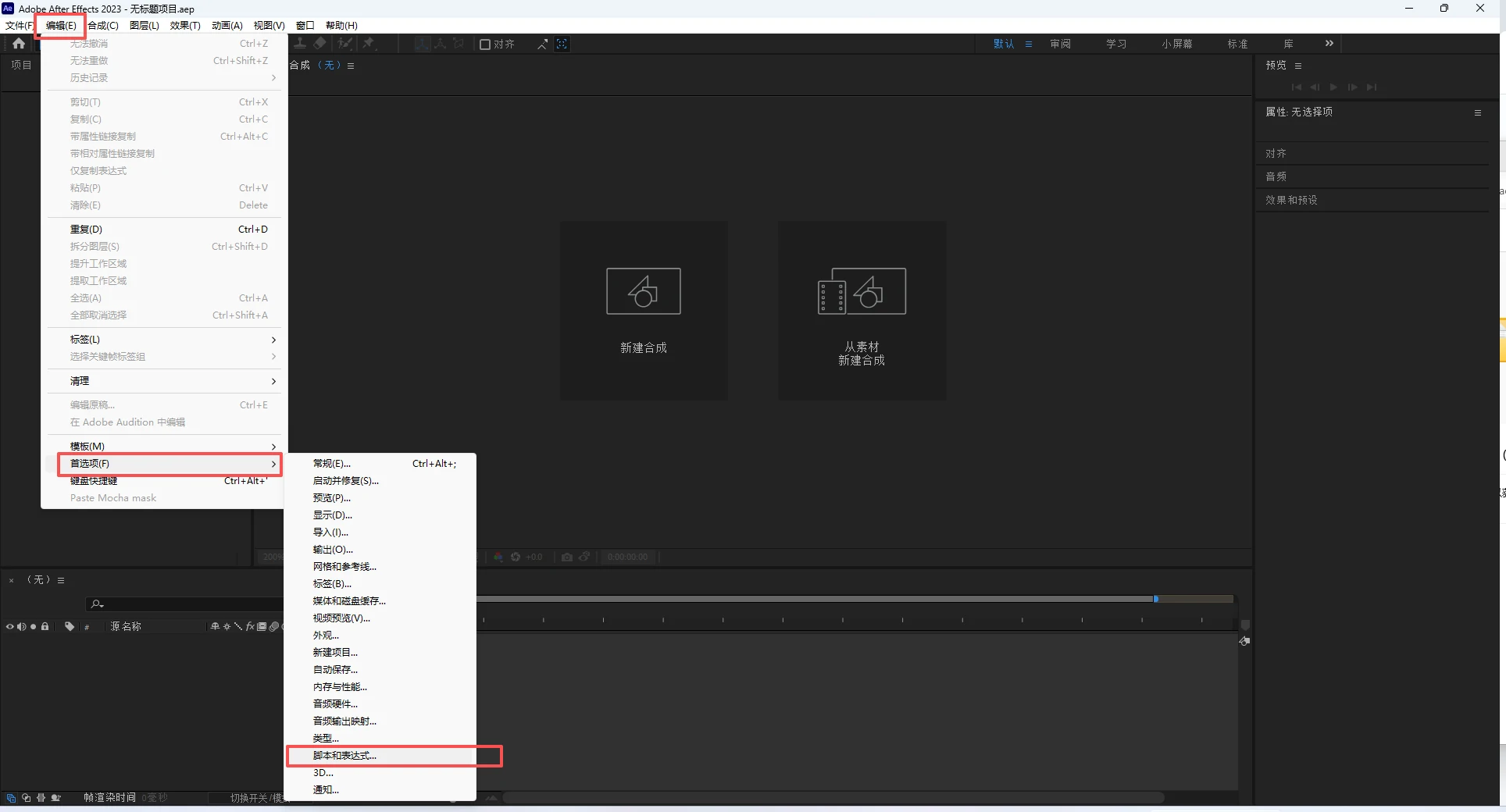Click the snapshot camera icon below the viewer

[x=567, y=557]
